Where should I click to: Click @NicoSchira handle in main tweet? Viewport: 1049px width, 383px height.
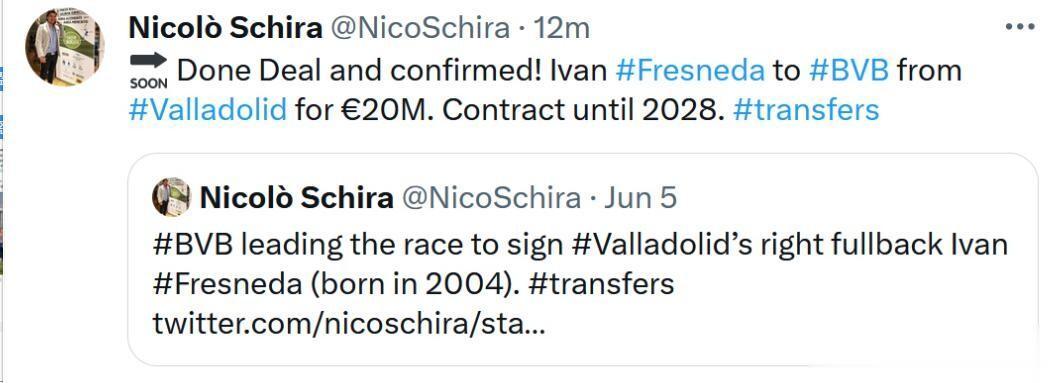click(421, 28)
